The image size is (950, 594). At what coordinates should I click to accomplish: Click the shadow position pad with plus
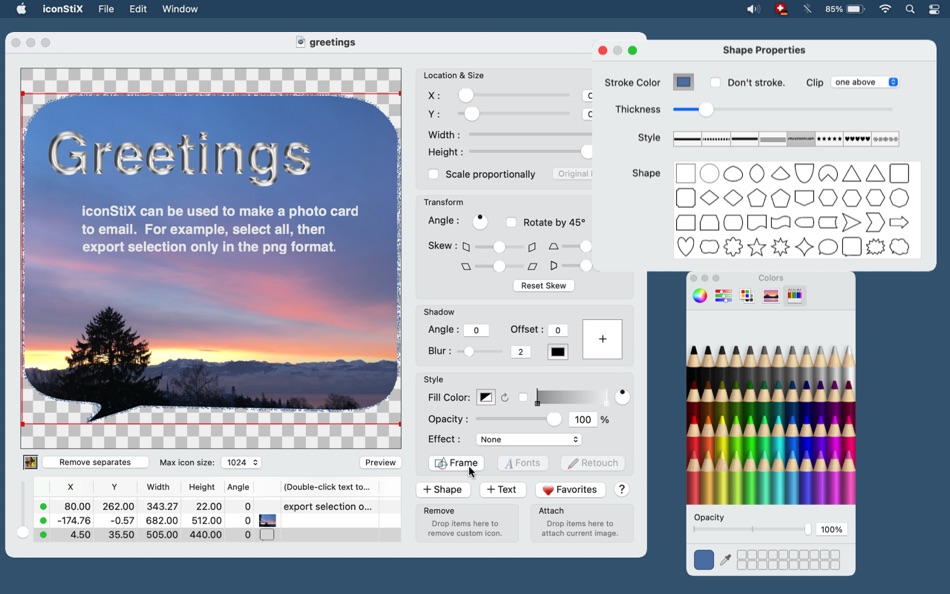coord(602,339)
